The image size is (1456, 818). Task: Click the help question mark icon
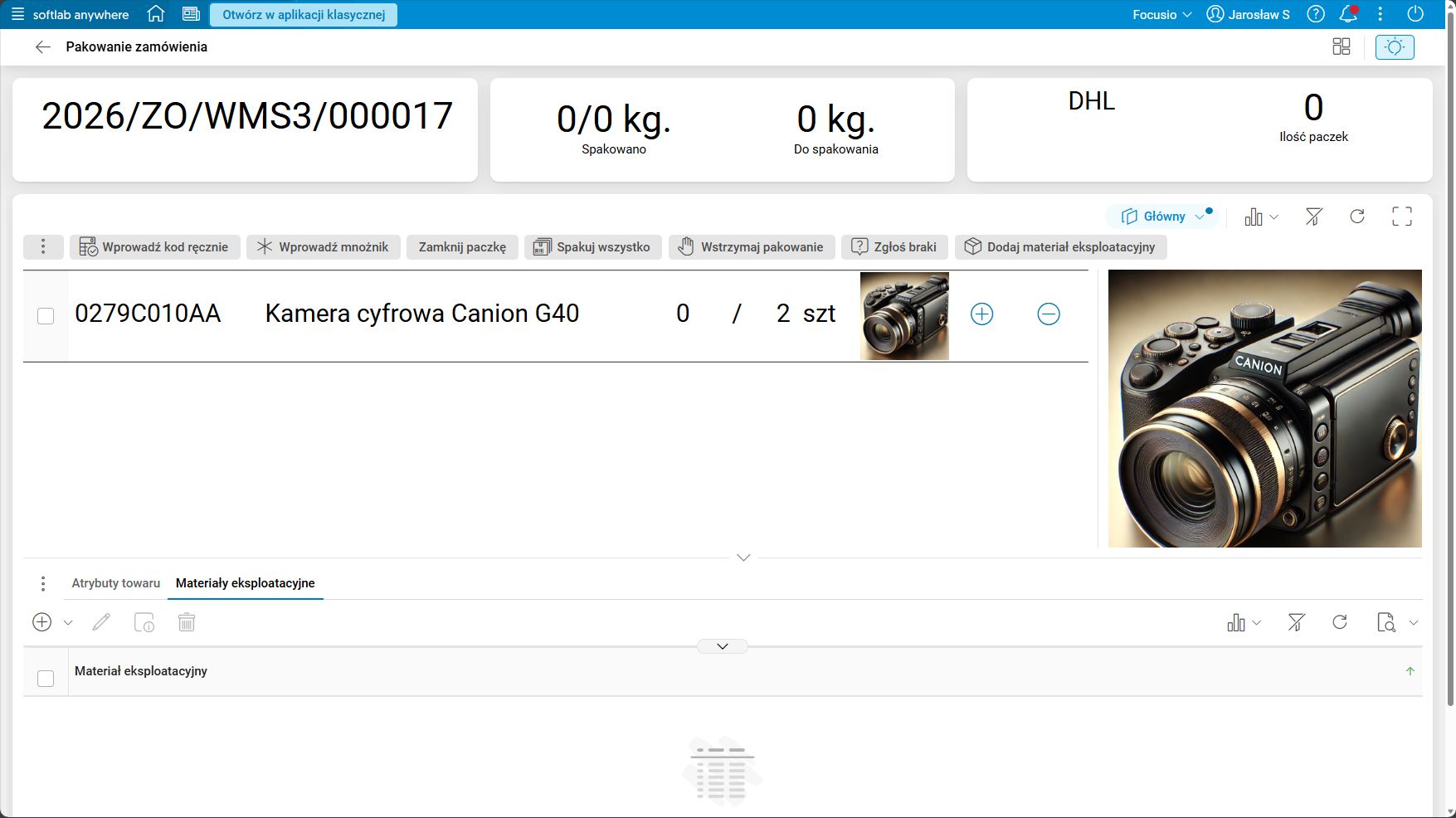(x=1316, y=14)
